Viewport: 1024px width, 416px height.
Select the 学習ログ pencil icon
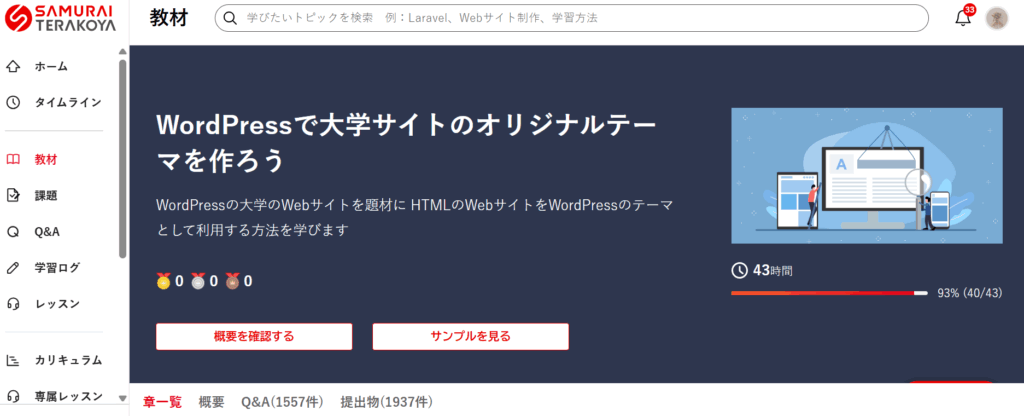pos(14,268)
